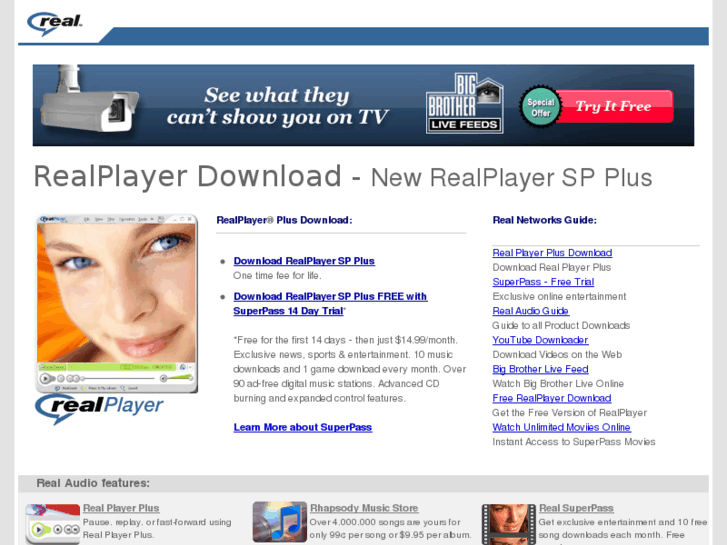The width and height of the screenshot is (727, 545).
Task: Click the Real logo at top left
Action: click(x=55, y=23)
